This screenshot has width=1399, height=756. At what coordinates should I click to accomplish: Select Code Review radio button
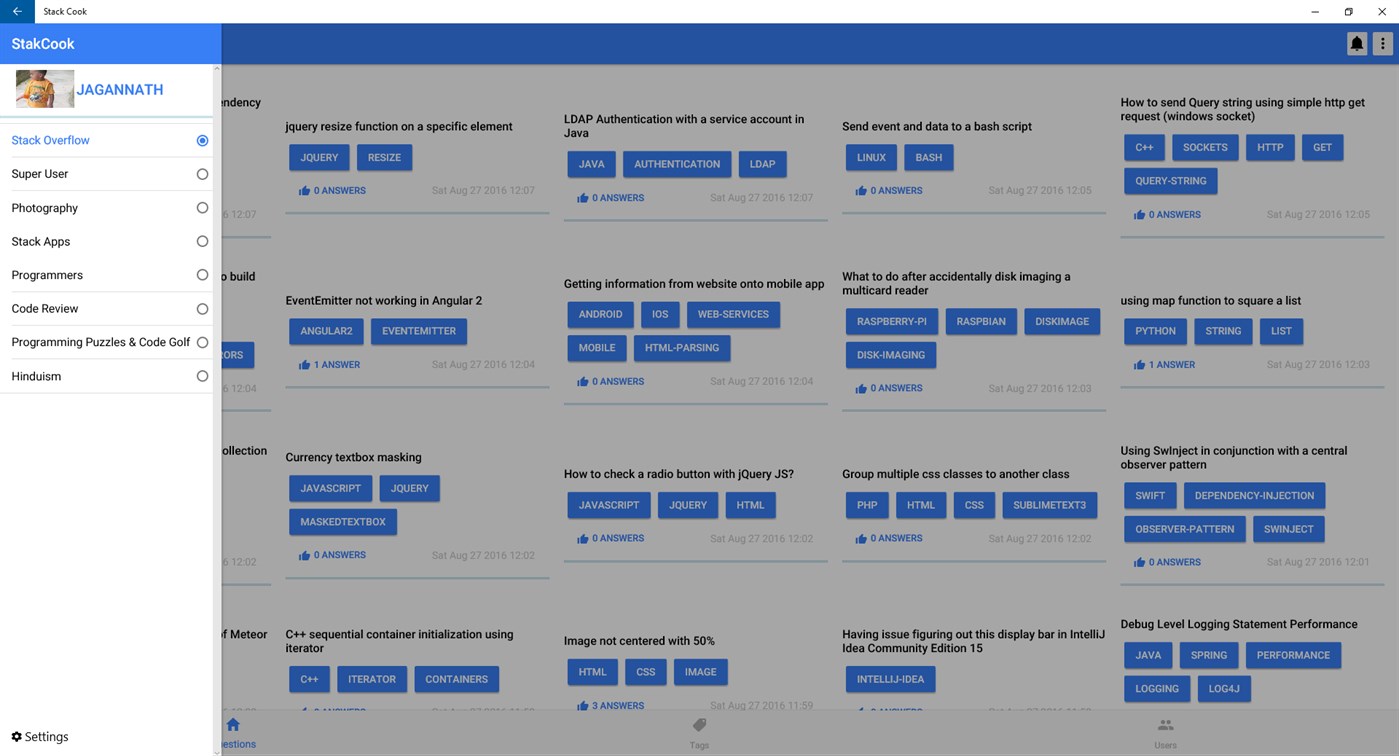(x=202, y=309)
